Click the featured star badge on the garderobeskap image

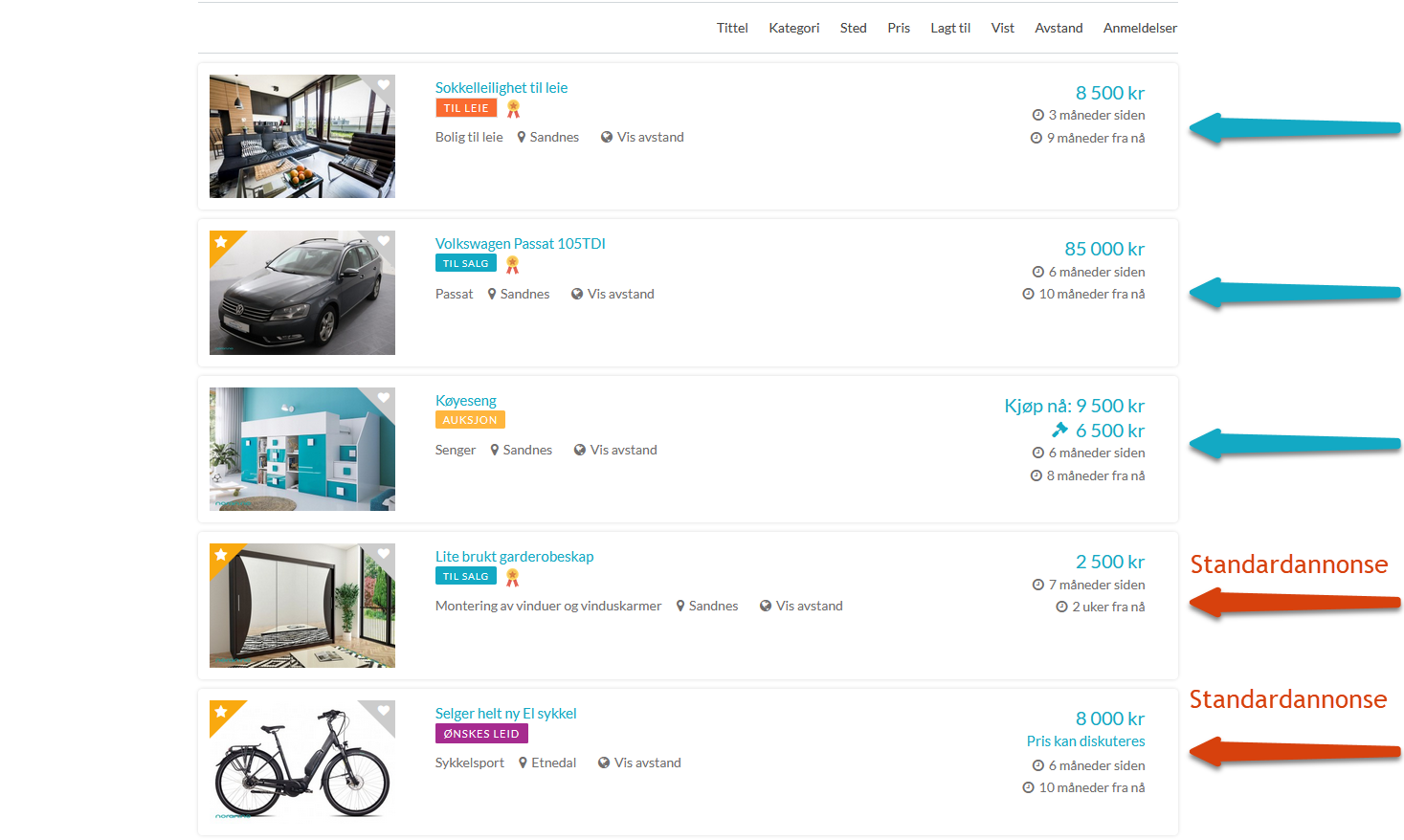[x=221, y=555]
